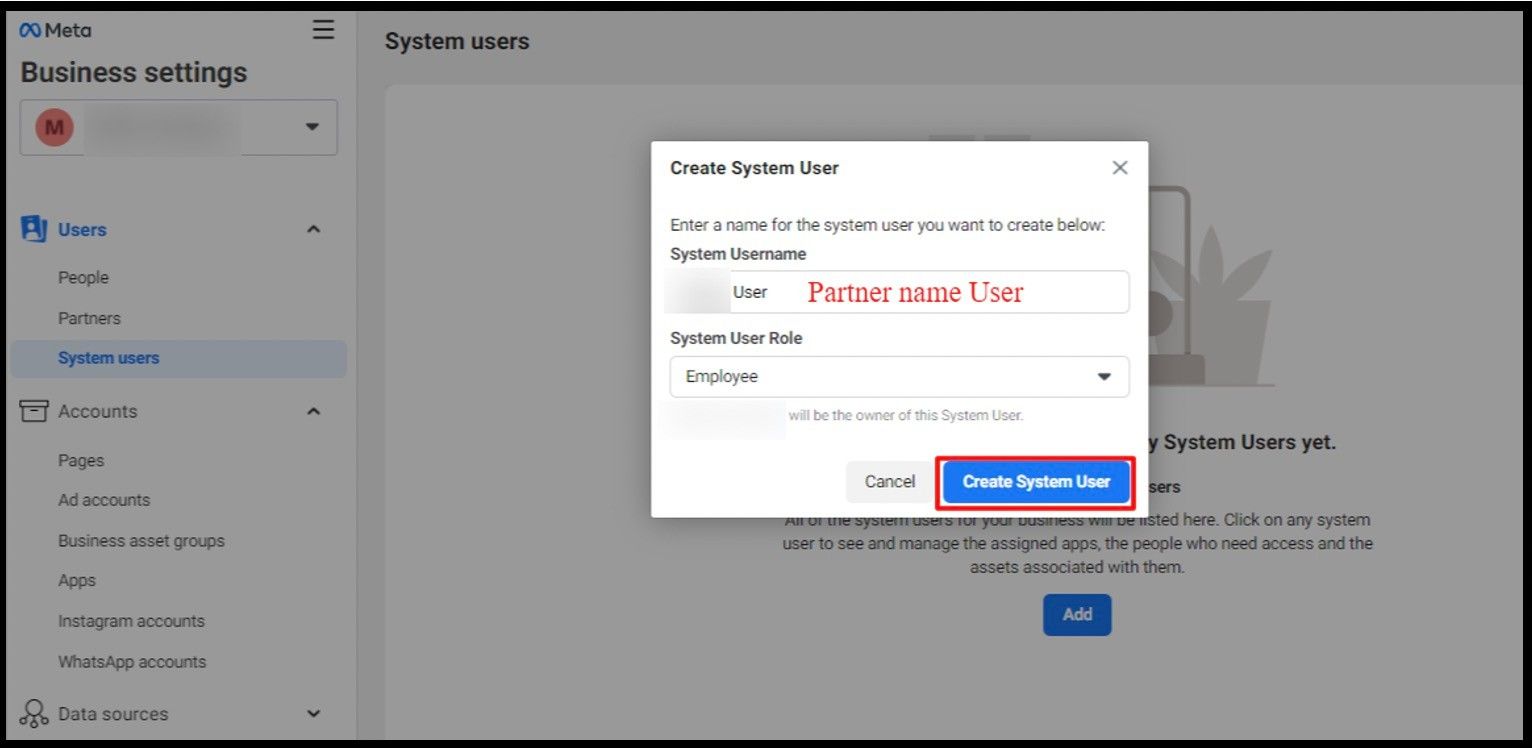Screen dimensions: 1532x748
Task: Click the Accounts briefcase icon
Action: tap(33, 411)
